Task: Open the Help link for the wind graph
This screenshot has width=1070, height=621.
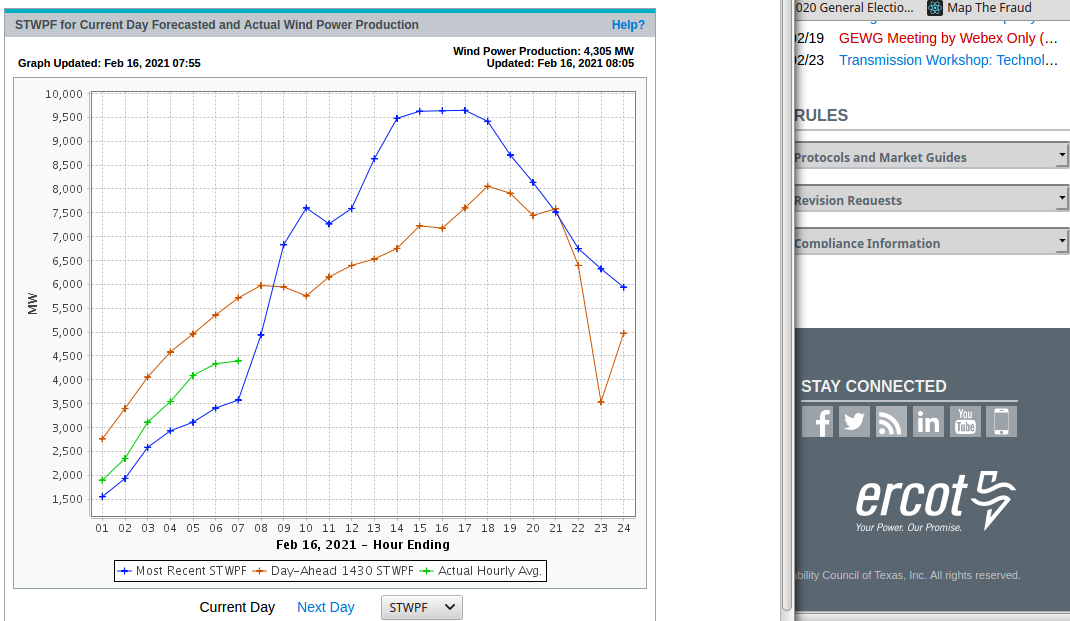Action: [x=628, y=25]
